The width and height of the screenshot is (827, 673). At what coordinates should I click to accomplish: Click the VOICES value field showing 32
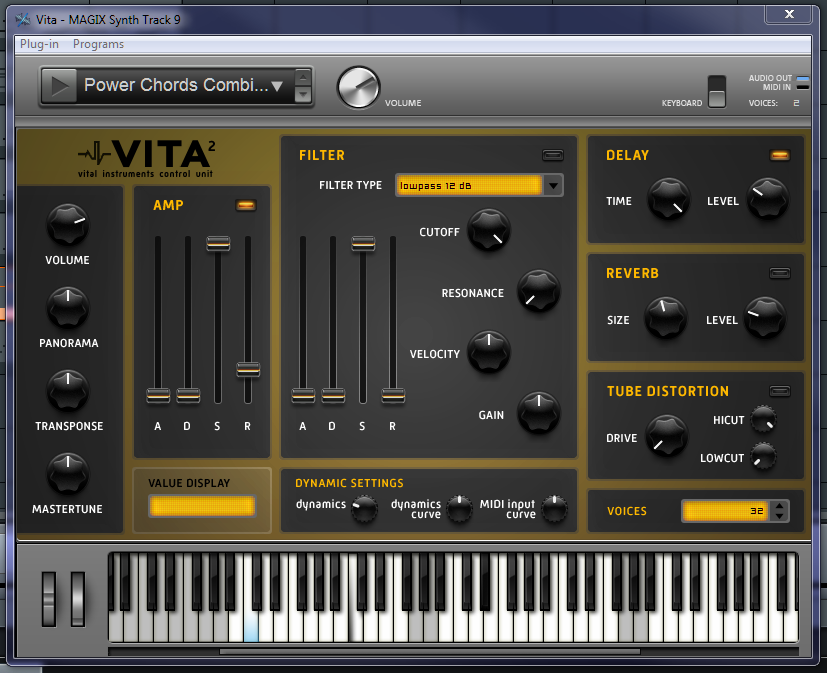[726, 511]
